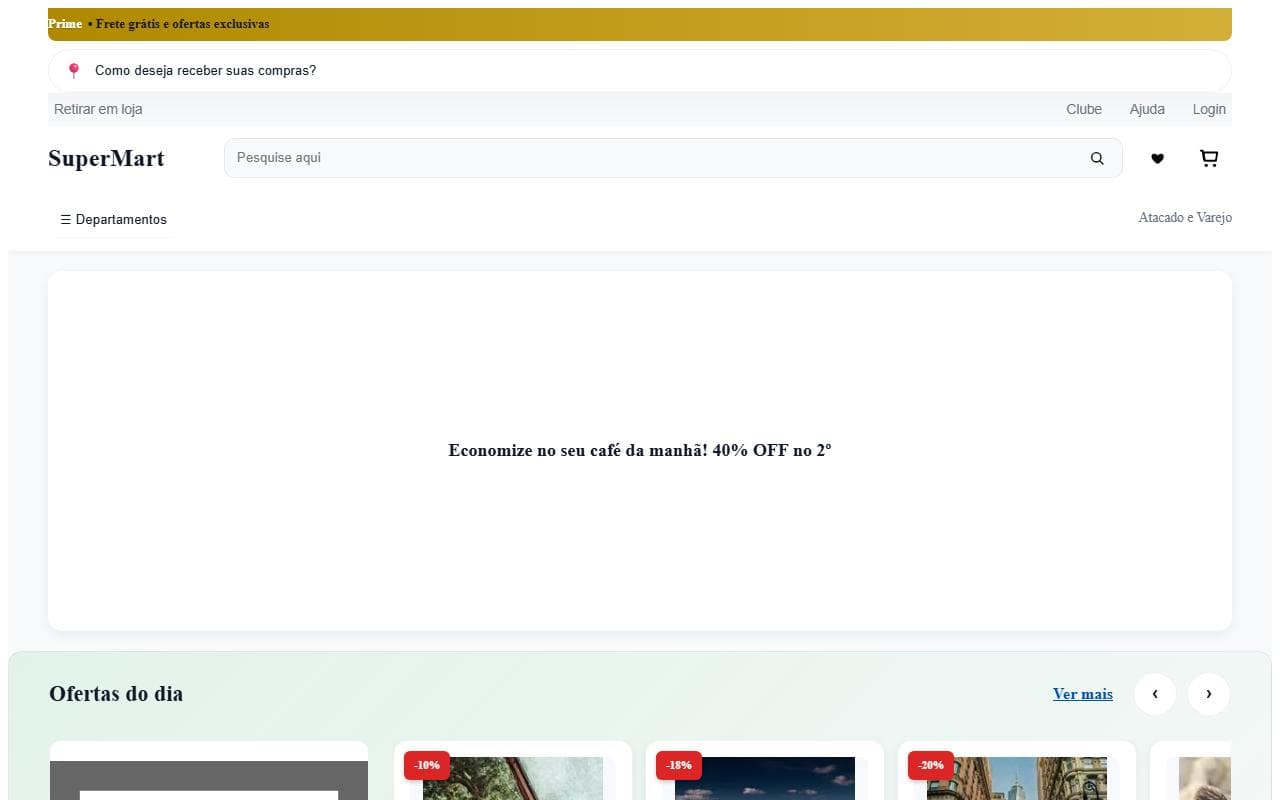
Task: Click the breakfast 40% OFF banner
Action: pyautogui.click(x=640, y=450)
